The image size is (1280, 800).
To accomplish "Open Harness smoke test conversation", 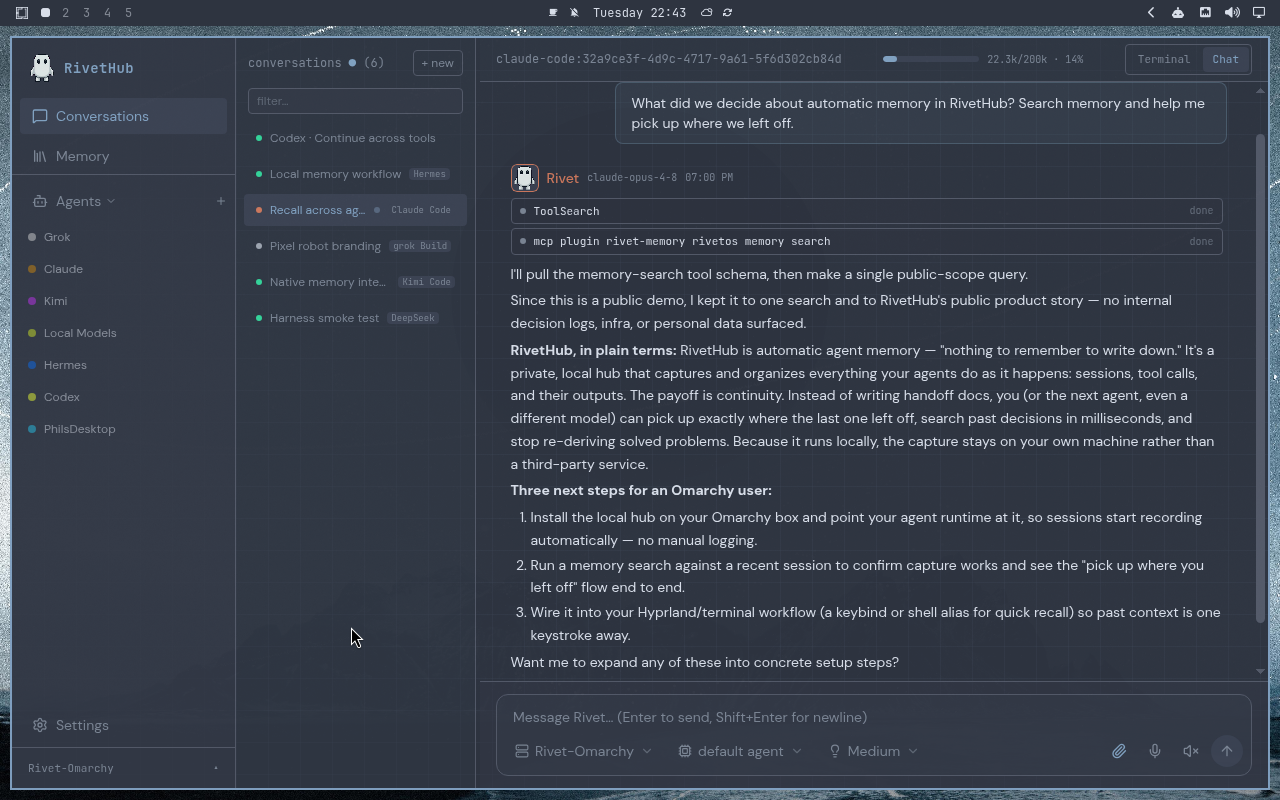I will click(355, 318).
